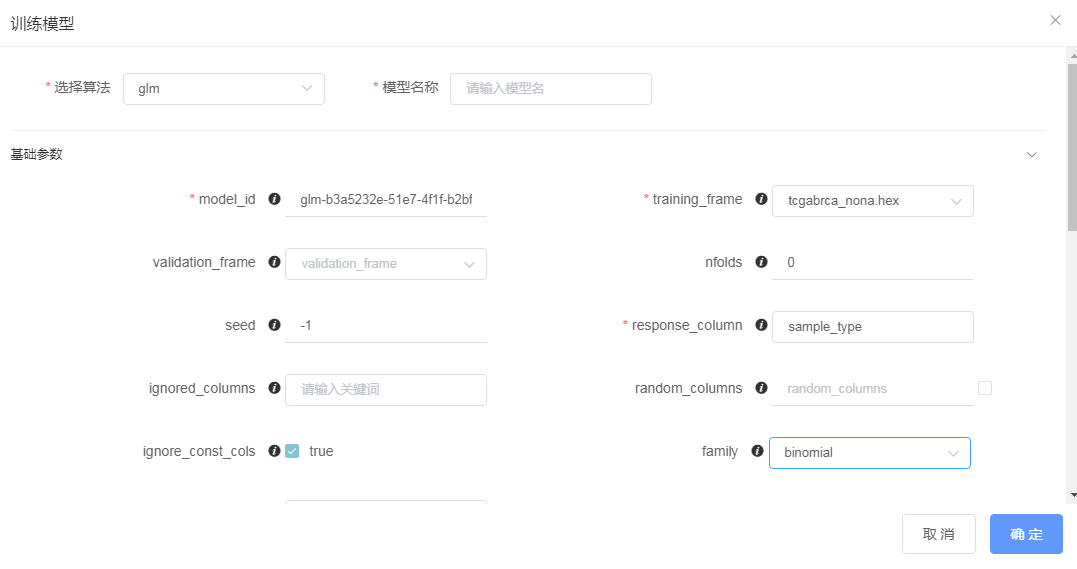This screenshot has width=1077, height=569.
Task: Click info icon beside training_frame
Action: click(x=761, y=199)
